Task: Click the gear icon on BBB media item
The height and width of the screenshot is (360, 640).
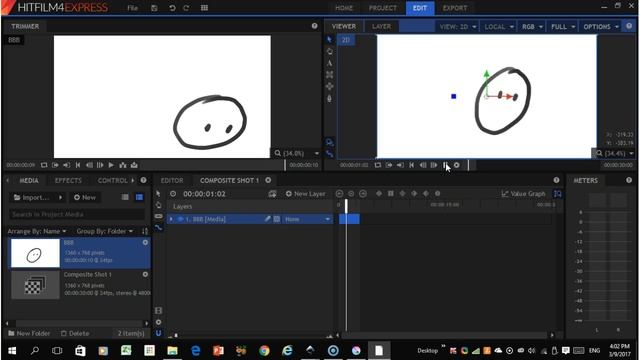Action: click(145, 242)
